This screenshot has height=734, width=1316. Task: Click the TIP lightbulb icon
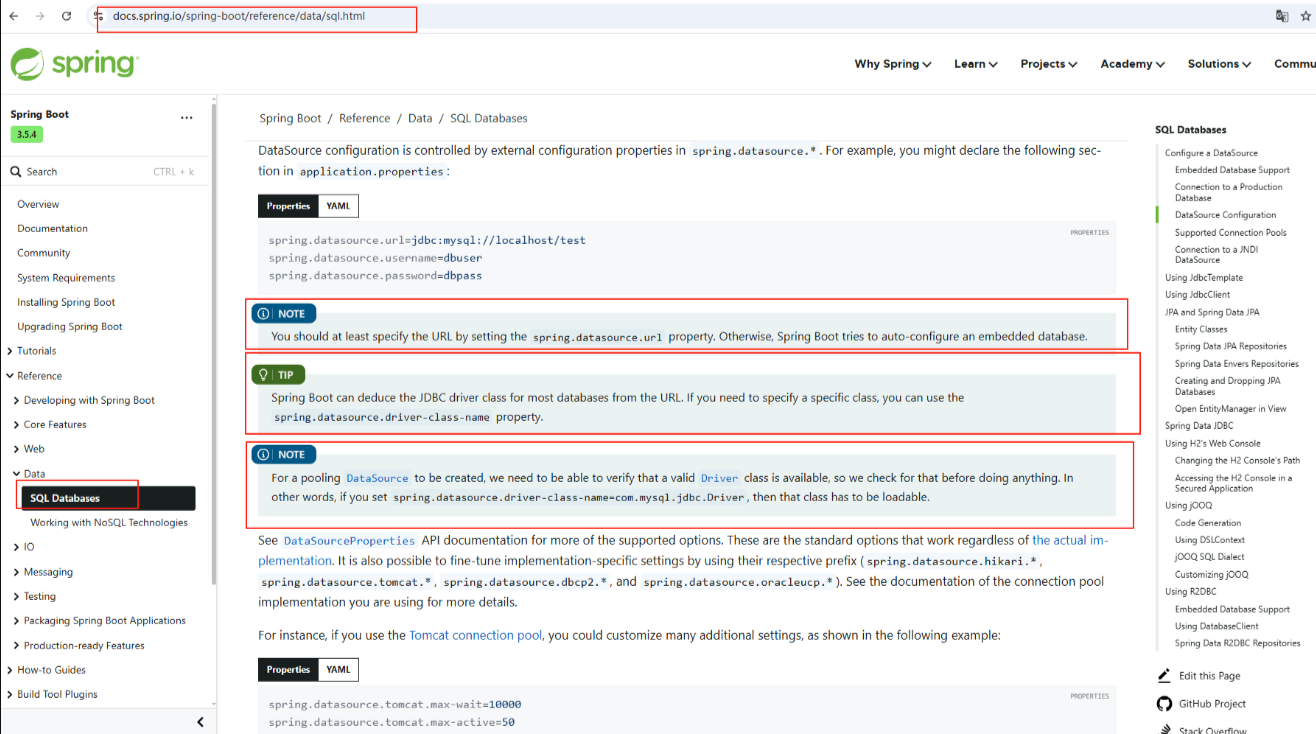(264, 375)
